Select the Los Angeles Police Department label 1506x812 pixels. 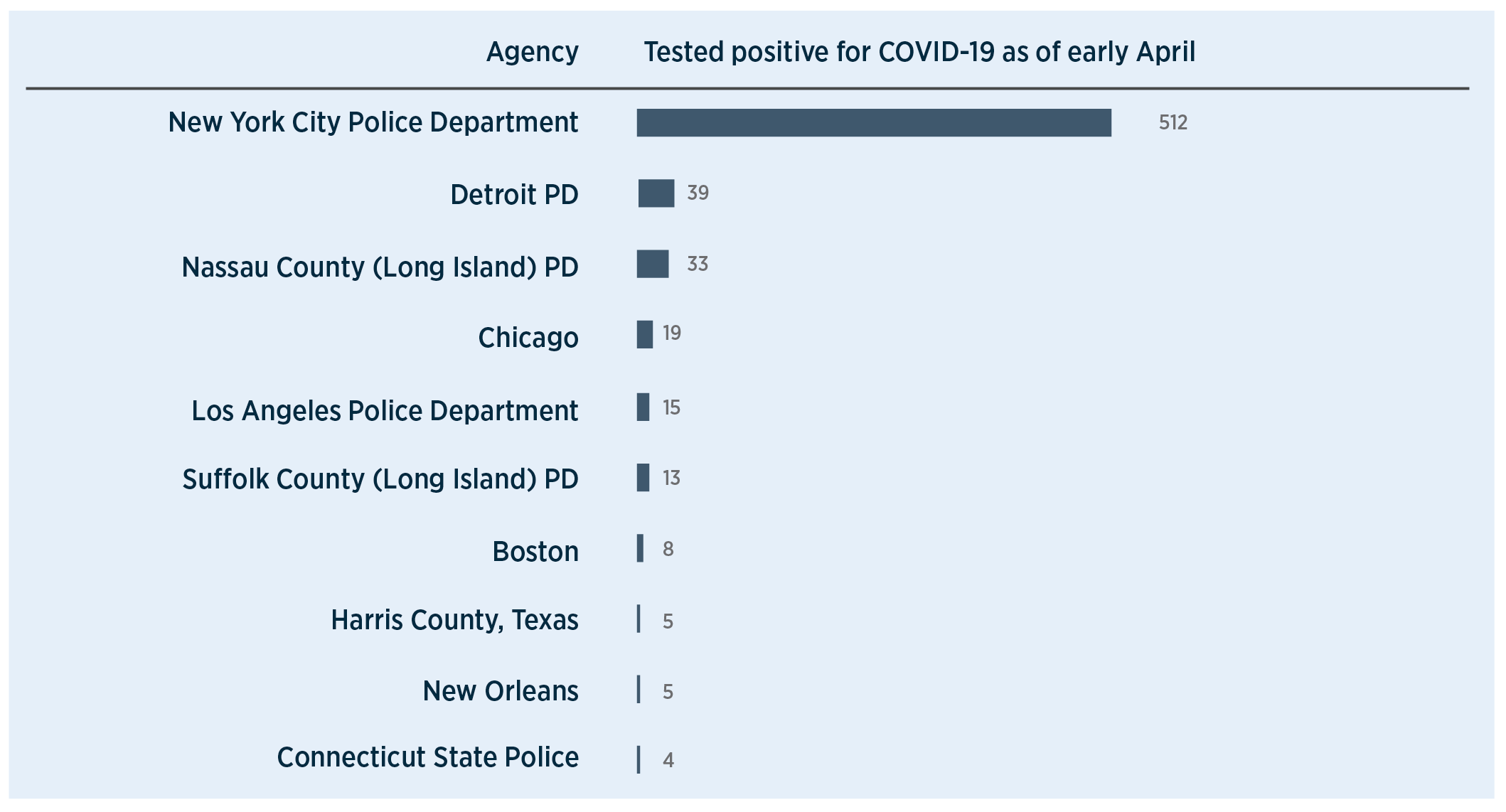(385, 410)
